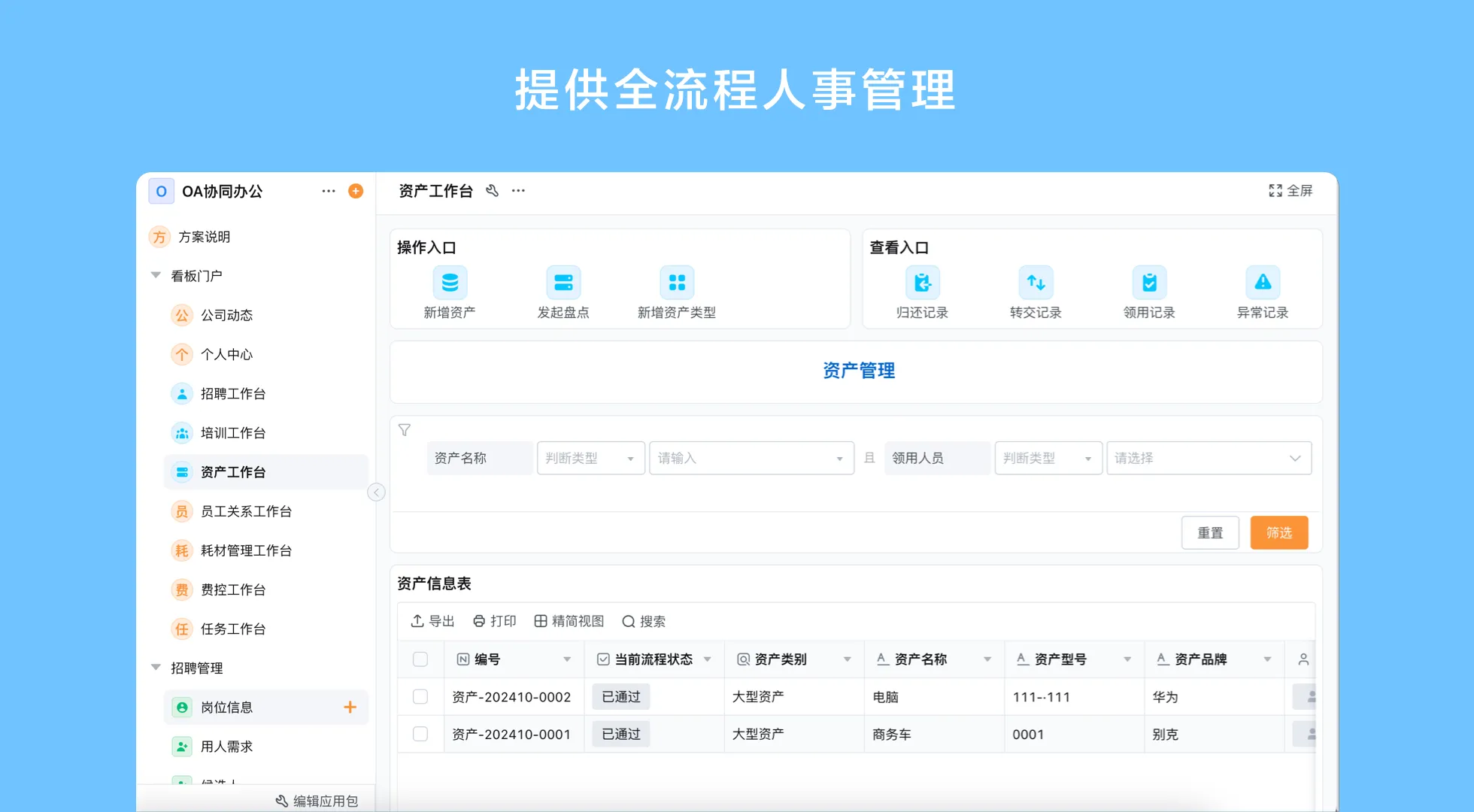Select checkbox for 资产-202410-0002 row
Screen dimensions: 1474x812
coord(420,697)
